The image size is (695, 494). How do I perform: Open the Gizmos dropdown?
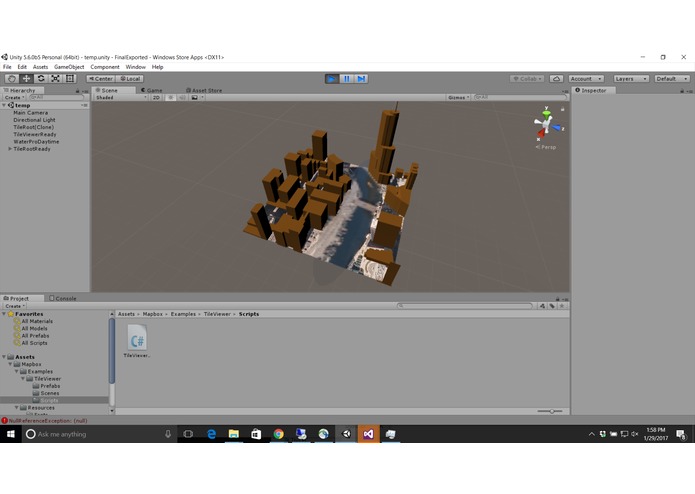458,97
